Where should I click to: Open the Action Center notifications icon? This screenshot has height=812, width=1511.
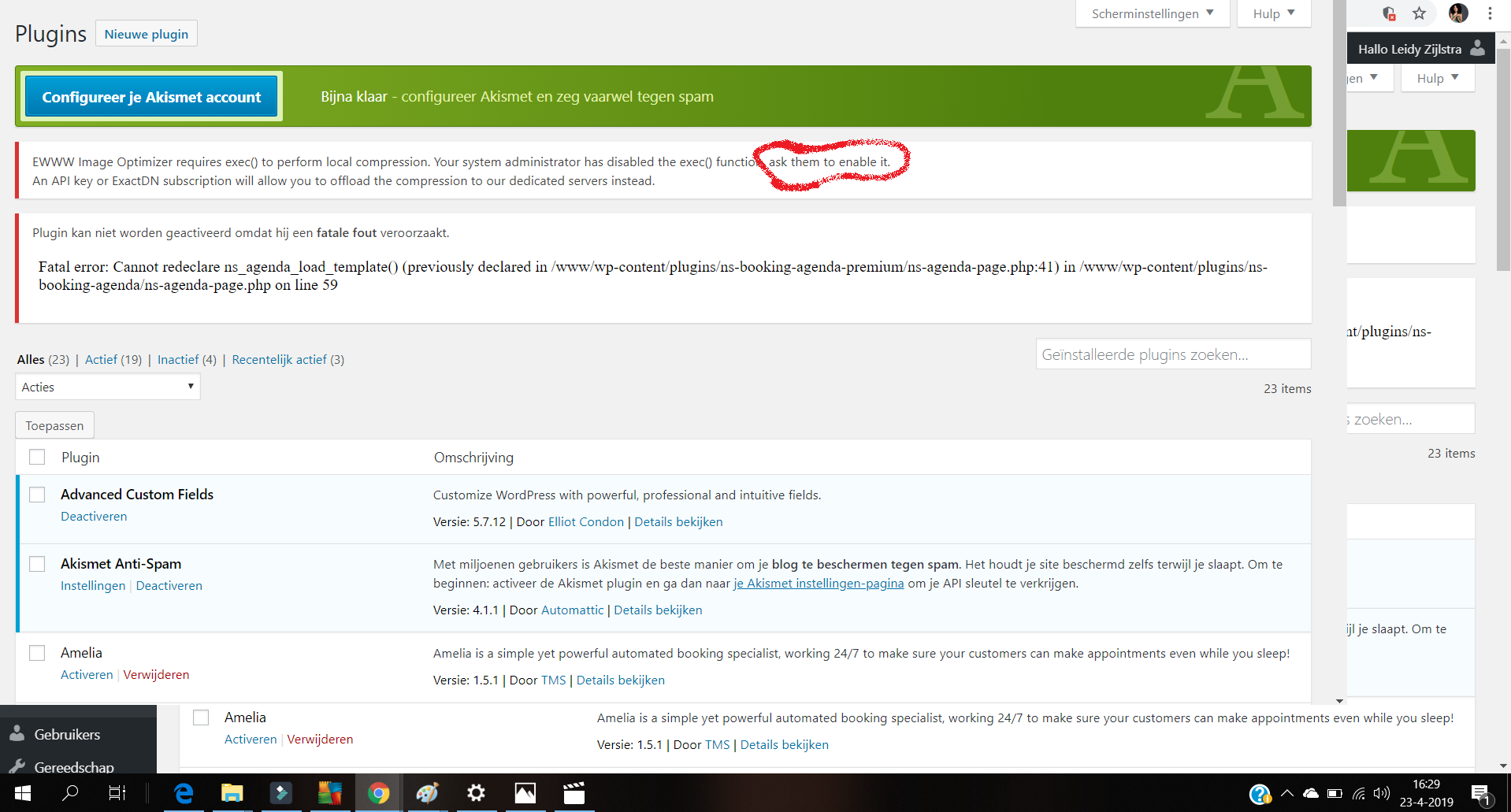coord(1481,794)
